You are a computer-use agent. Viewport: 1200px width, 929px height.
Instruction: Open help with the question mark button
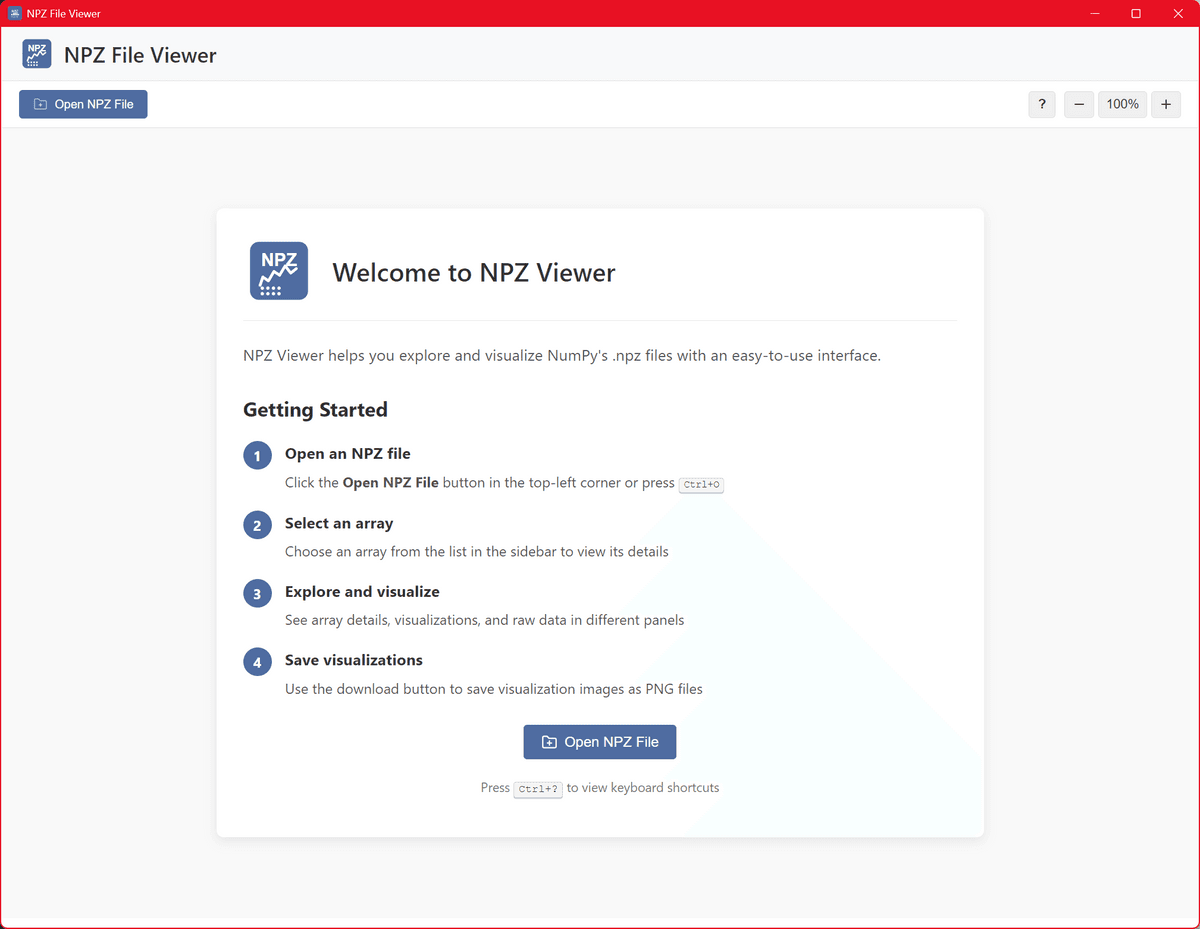point(1041,104)
